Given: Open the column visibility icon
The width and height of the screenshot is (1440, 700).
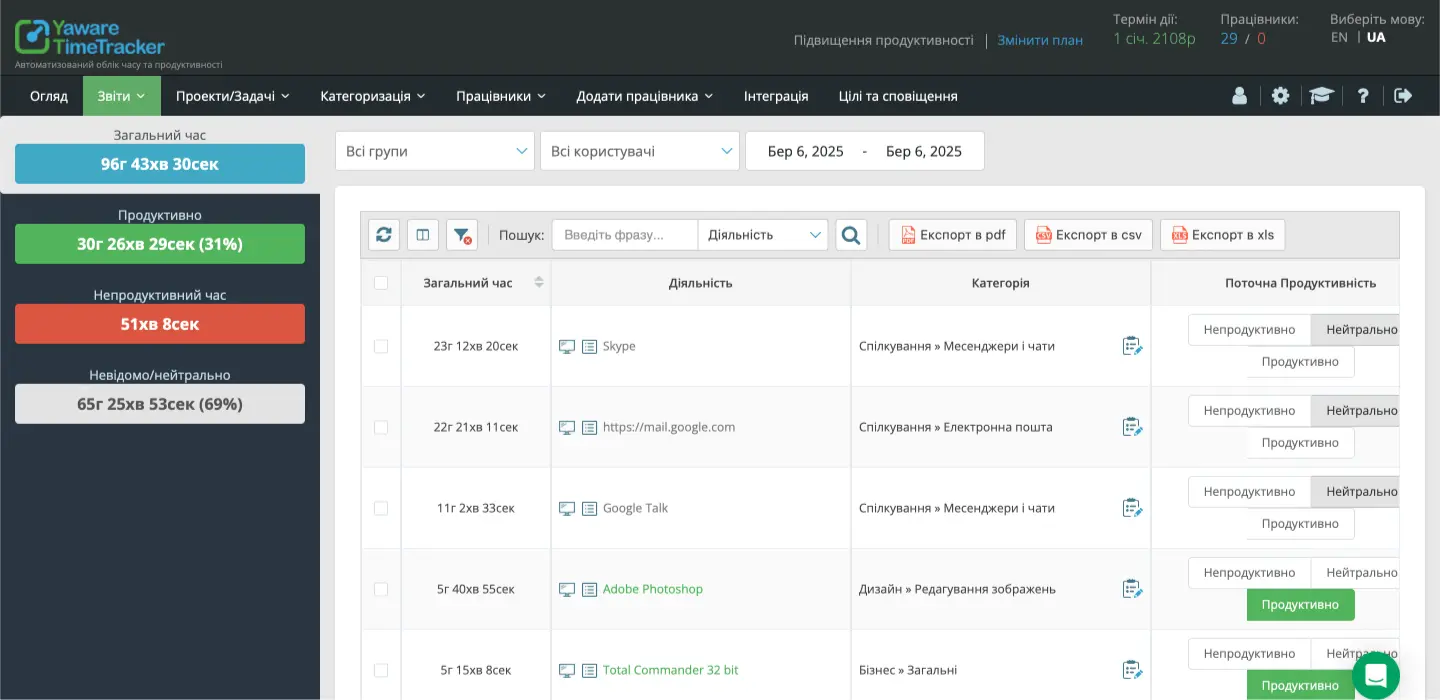Looking at the screenshot, I should click(x=423, y=235).
